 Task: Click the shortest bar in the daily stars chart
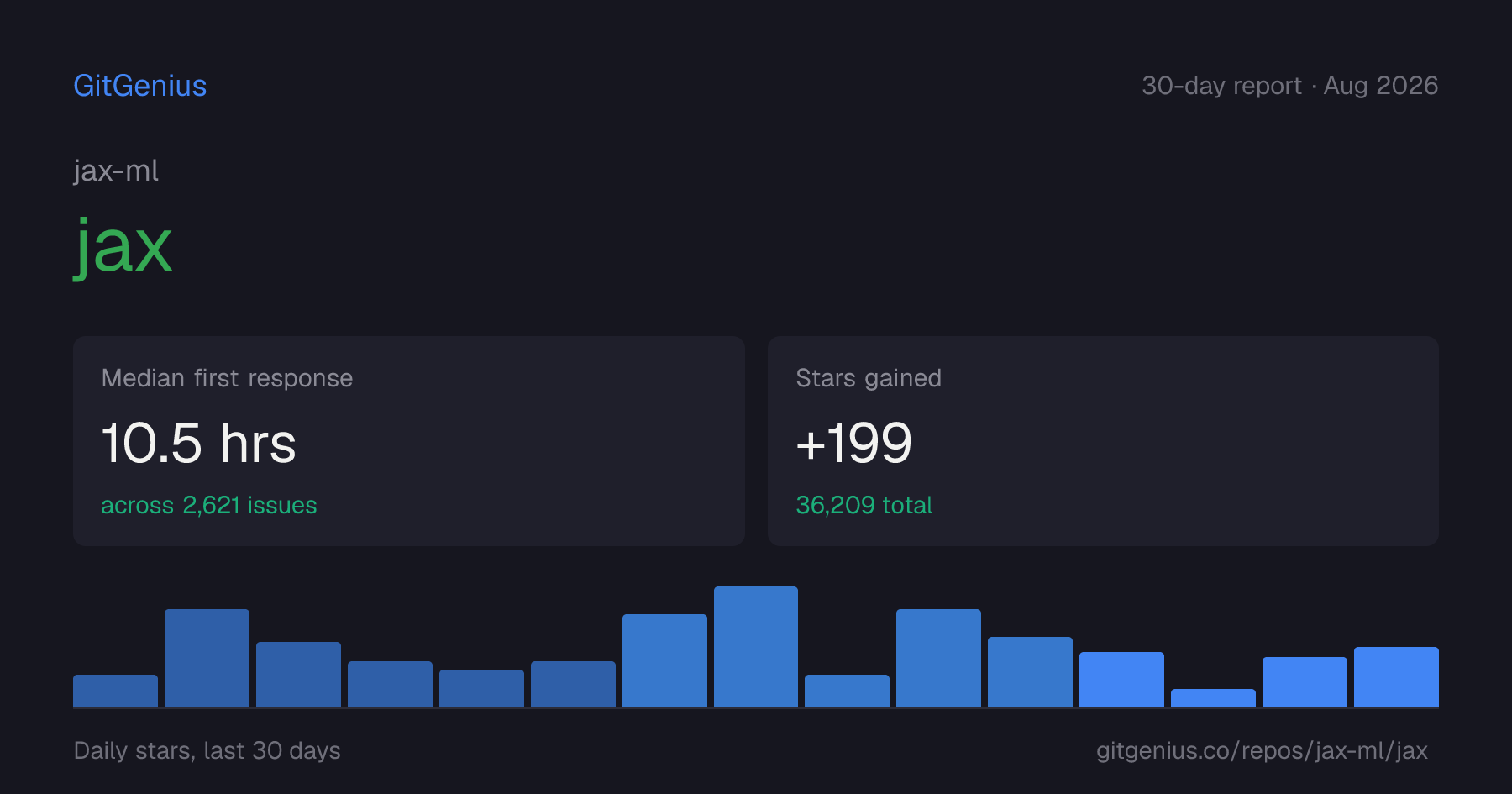1213,698
